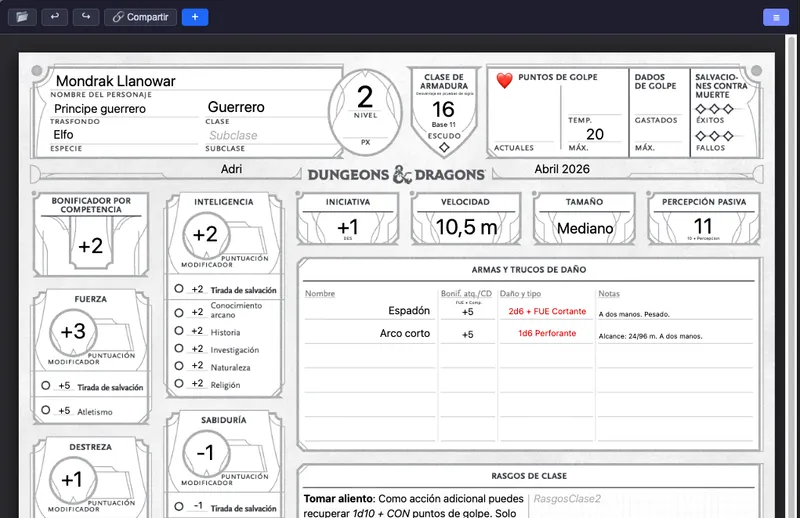Toggle the Religión proficiency circle
The image size is (800, 518).
(179, 383)
